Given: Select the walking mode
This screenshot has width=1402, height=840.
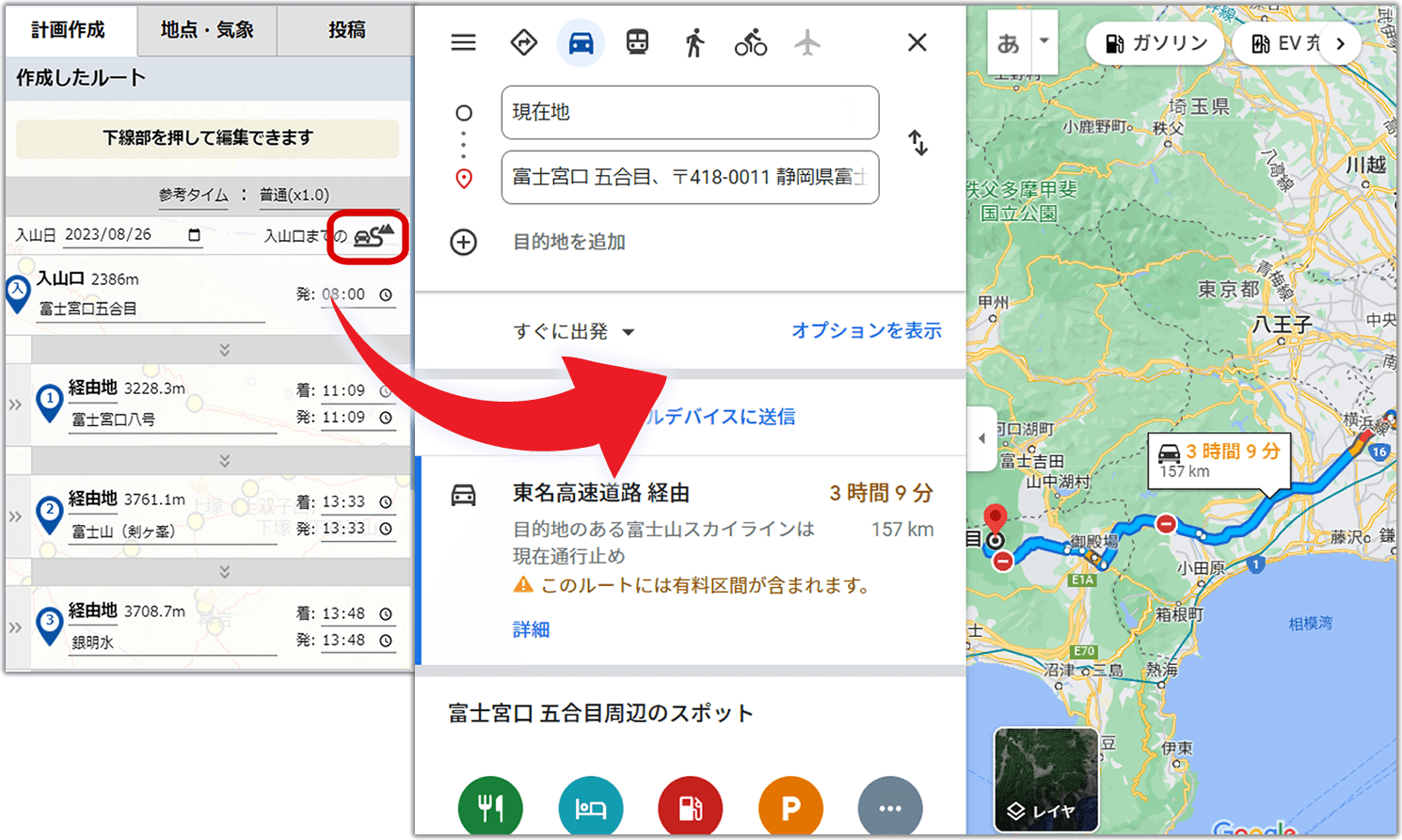Looking at the screenshot, I should click(694, 43).
